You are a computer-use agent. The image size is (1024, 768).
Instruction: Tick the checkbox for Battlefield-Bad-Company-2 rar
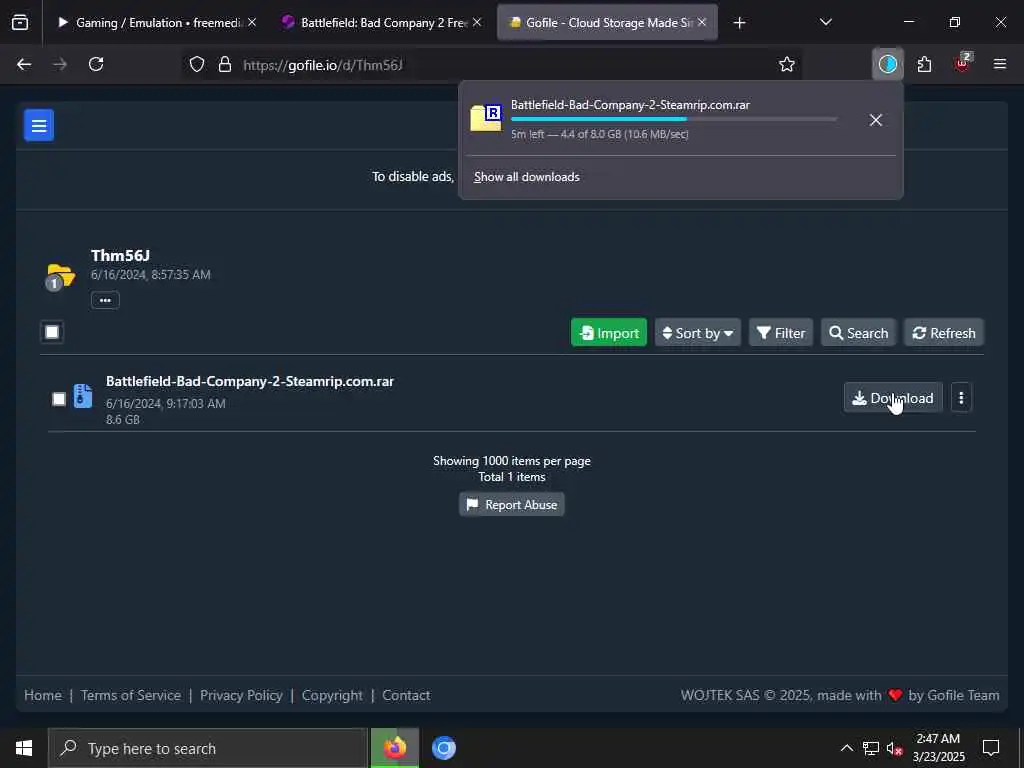point(59,398)
